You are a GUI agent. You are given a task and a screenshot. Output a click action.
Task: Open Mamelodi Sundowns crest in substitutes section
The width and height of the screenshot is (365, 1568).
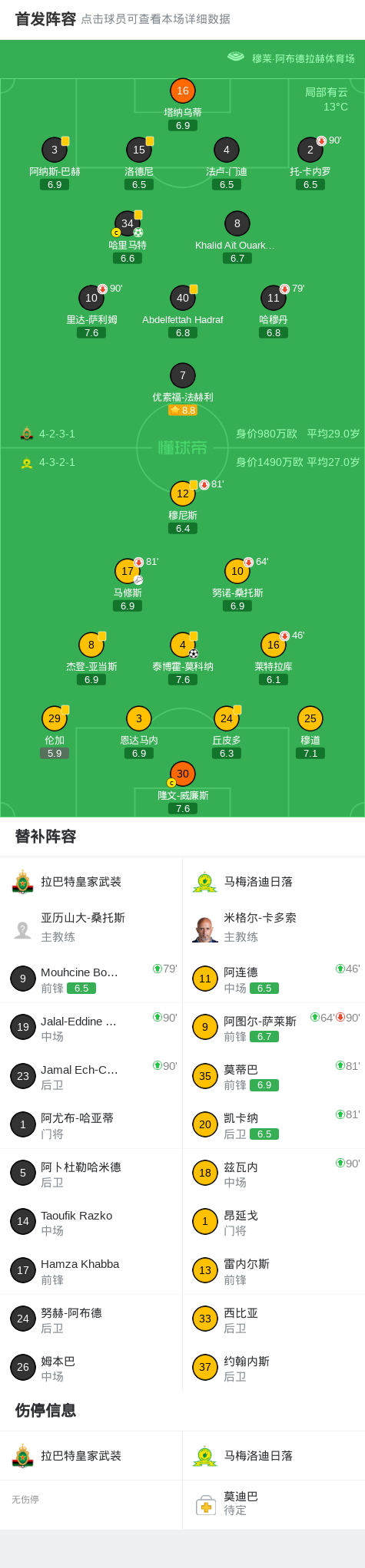204,882
